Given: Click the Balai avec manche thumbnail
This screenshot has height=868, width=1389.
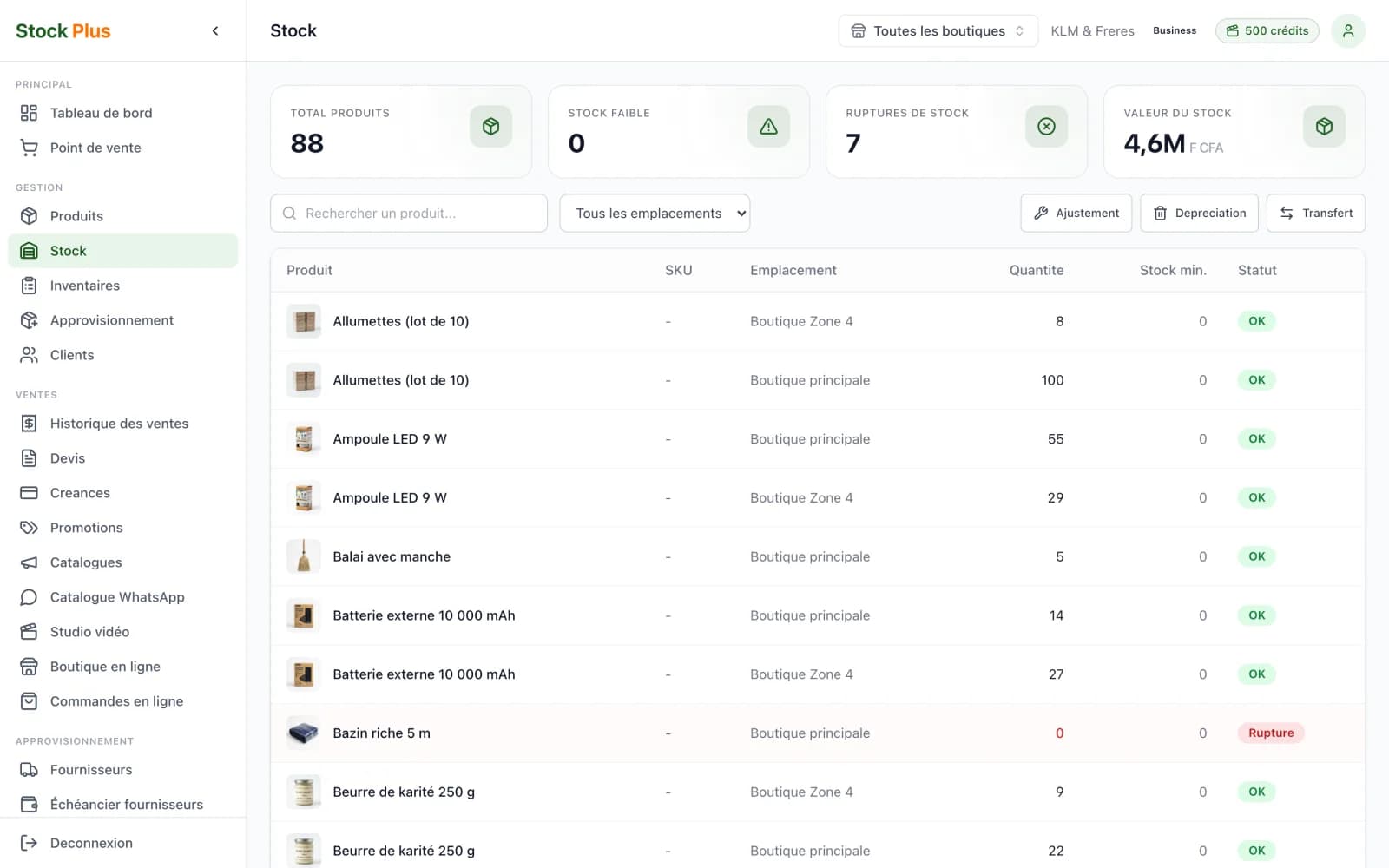Looking at the screenshot, I should click(x=304, y=556).
